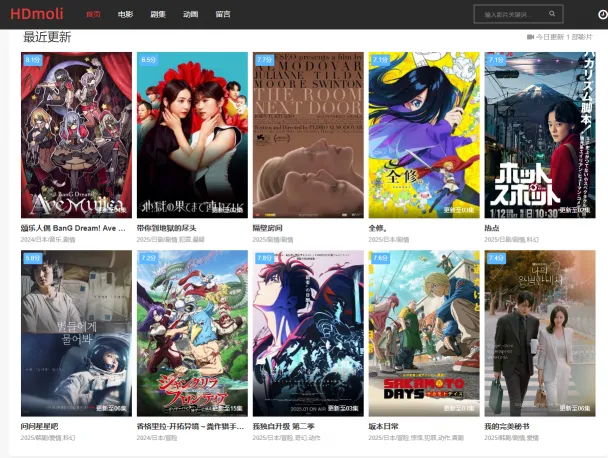Open the Sakamoto Days poster
608x458 pixels.
[x=424, y=333]
